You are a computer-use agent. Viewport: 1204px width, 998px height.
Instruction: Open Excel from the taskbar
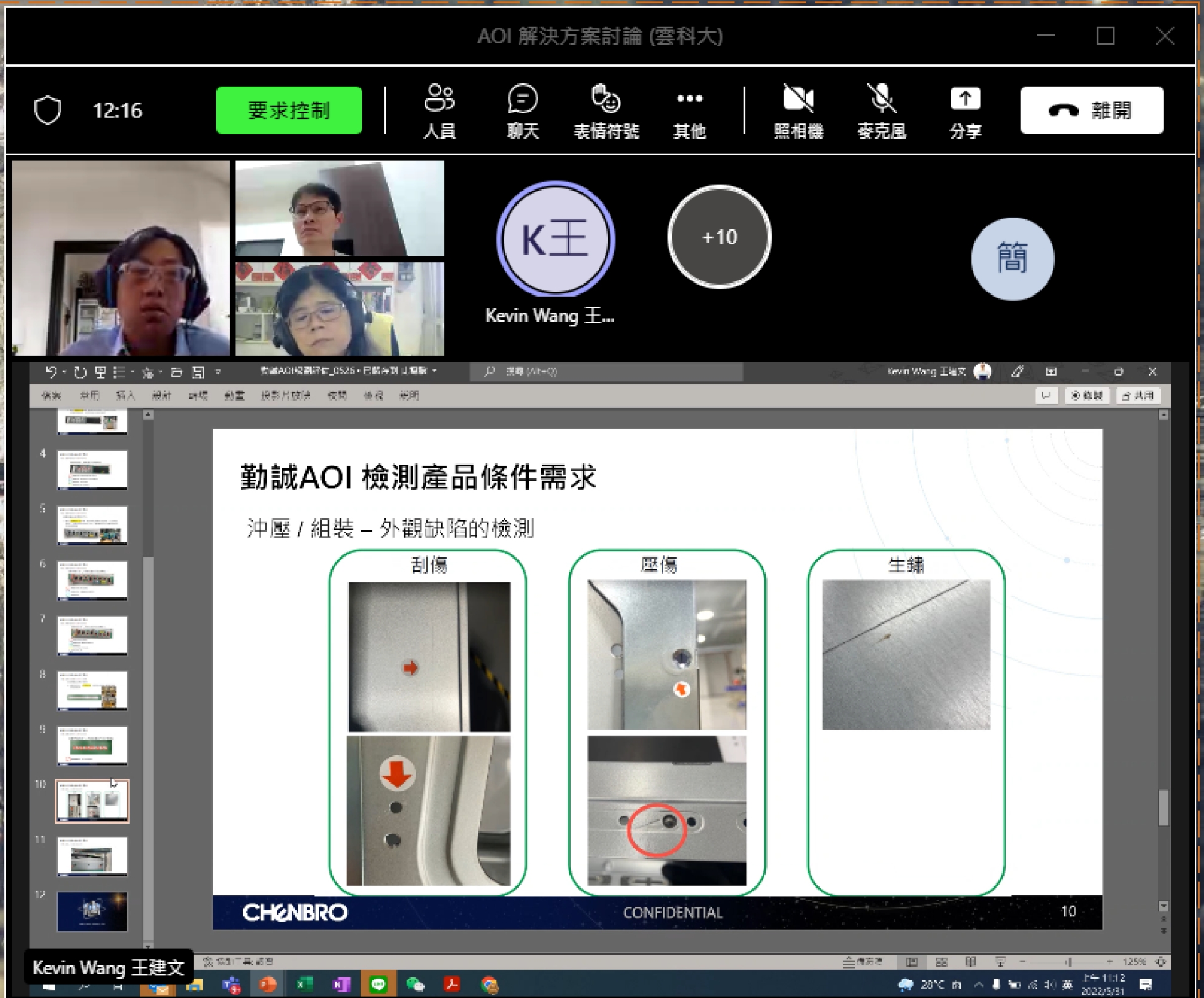(304, 985)
